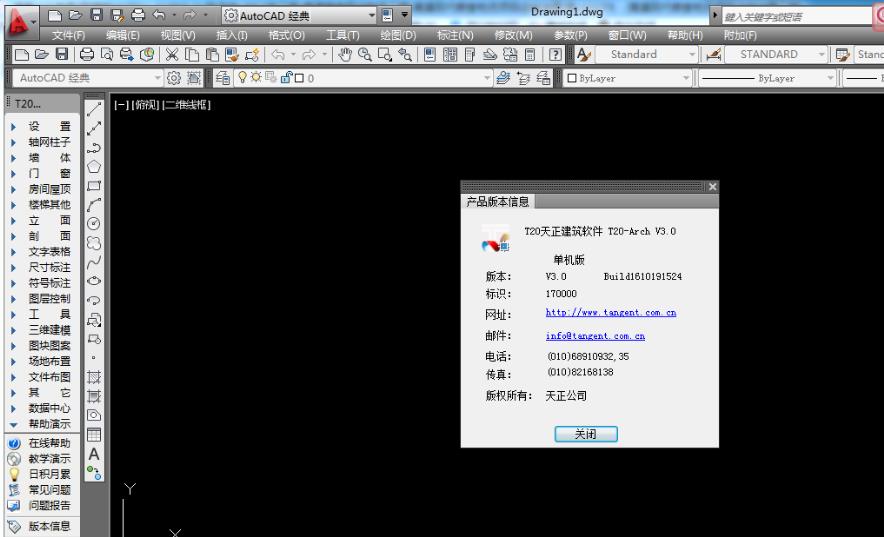Select the Circle draw tool
The height and width of the screenshot is (537, 884).
point(94,224)
